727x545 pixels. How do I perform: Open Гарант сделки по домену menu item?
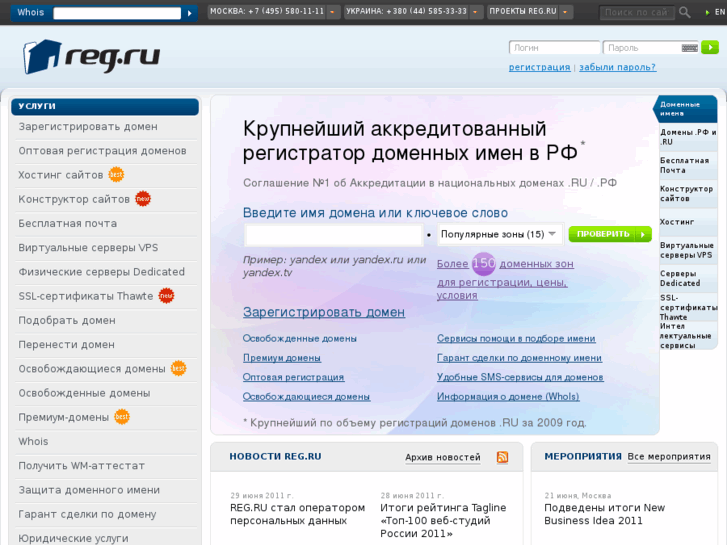tap(88, 514)
